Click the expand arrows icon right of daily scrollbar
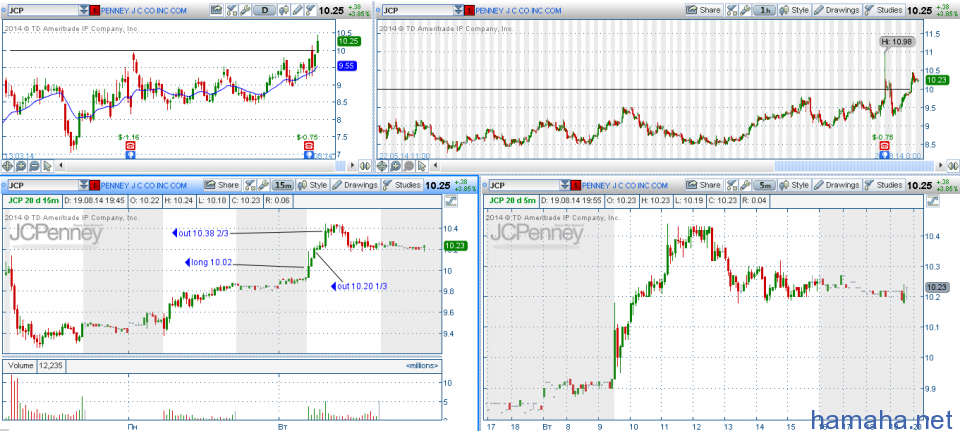Screen dimensions: 960x431 pyautogui.click(x=365, y=166)
